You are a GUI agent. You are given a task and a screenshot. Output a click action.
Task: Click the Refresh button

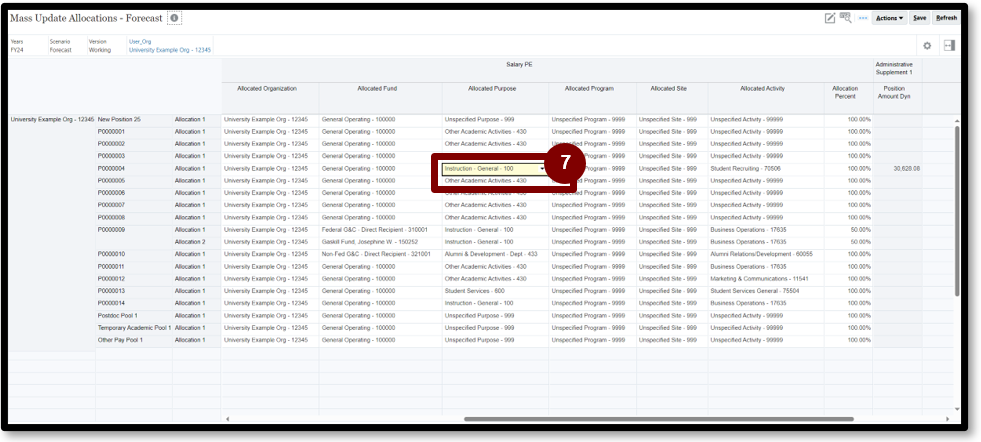946,18
